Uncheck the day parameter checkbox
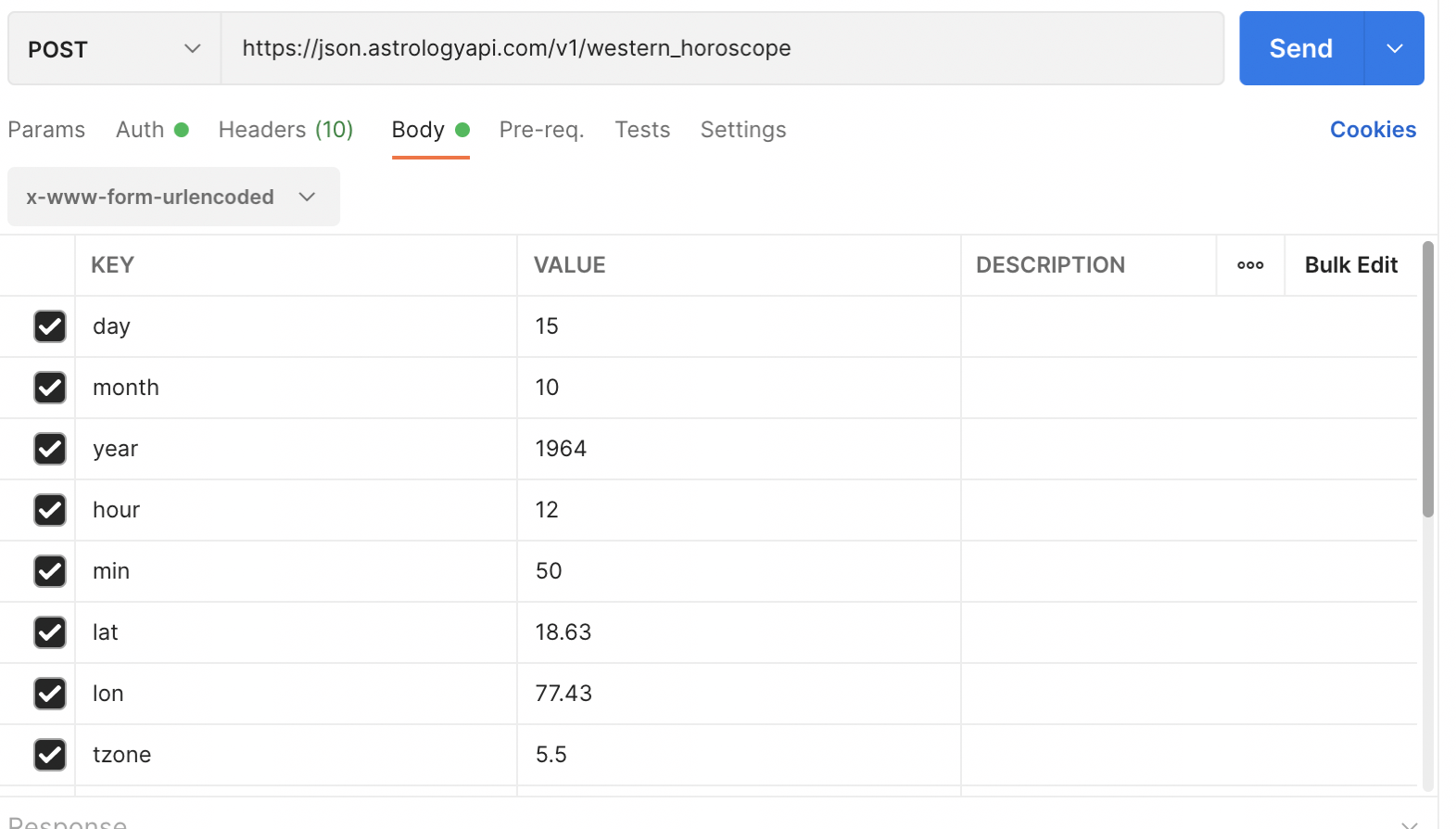This screenshot has width=1456, height=829. coord(50,326)
